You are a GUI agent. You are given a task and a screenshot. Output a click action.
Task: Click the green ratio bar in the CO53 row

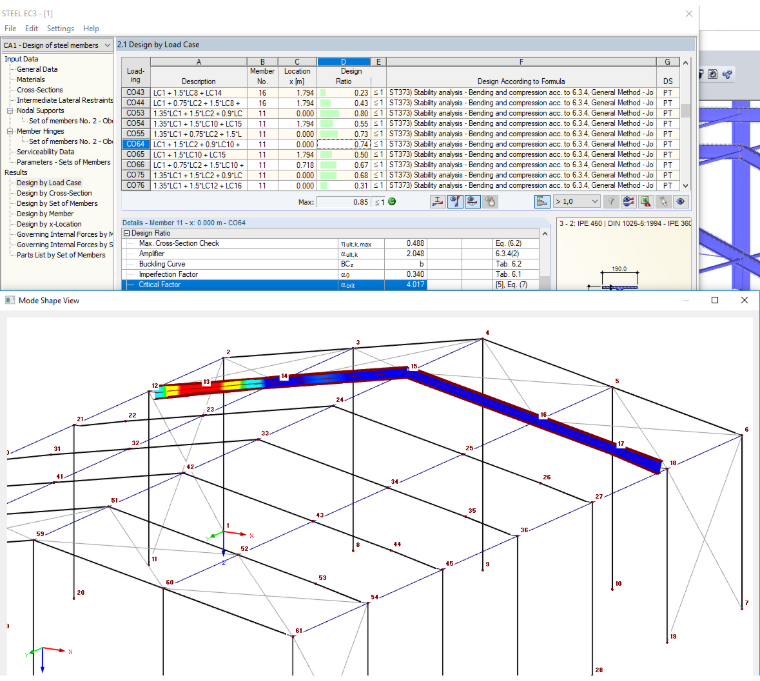point(330,113)
